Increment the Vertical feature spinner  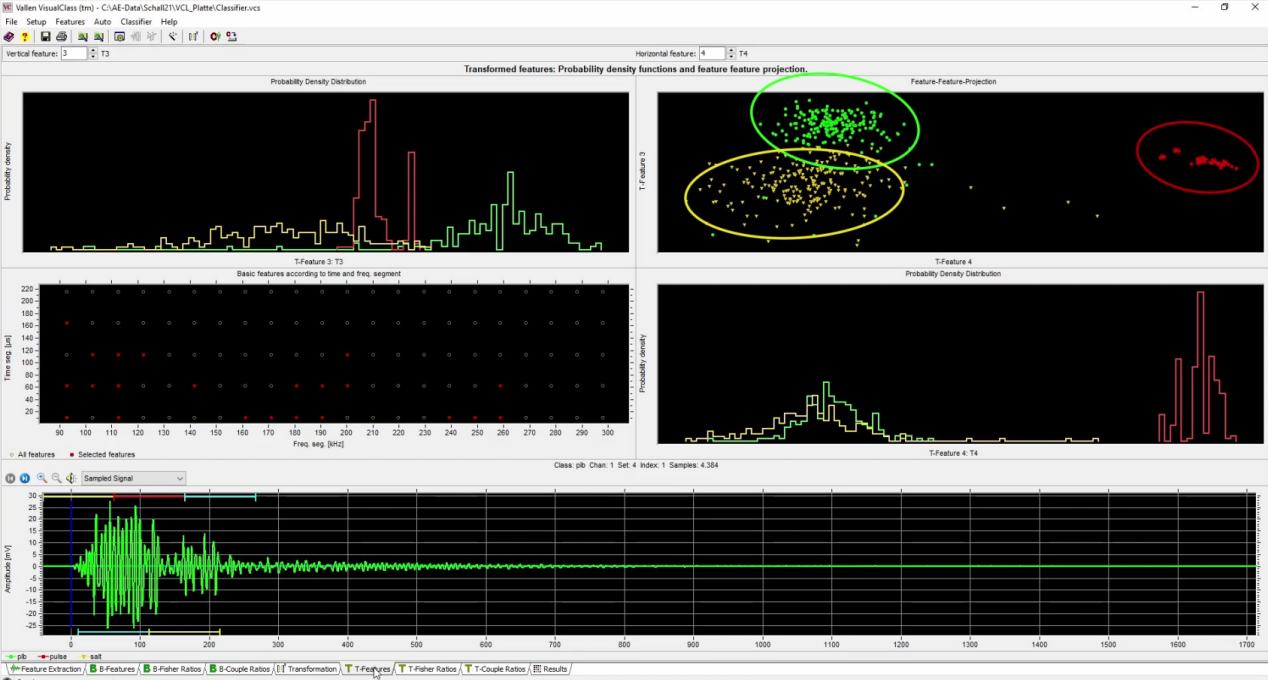[93, 50]
